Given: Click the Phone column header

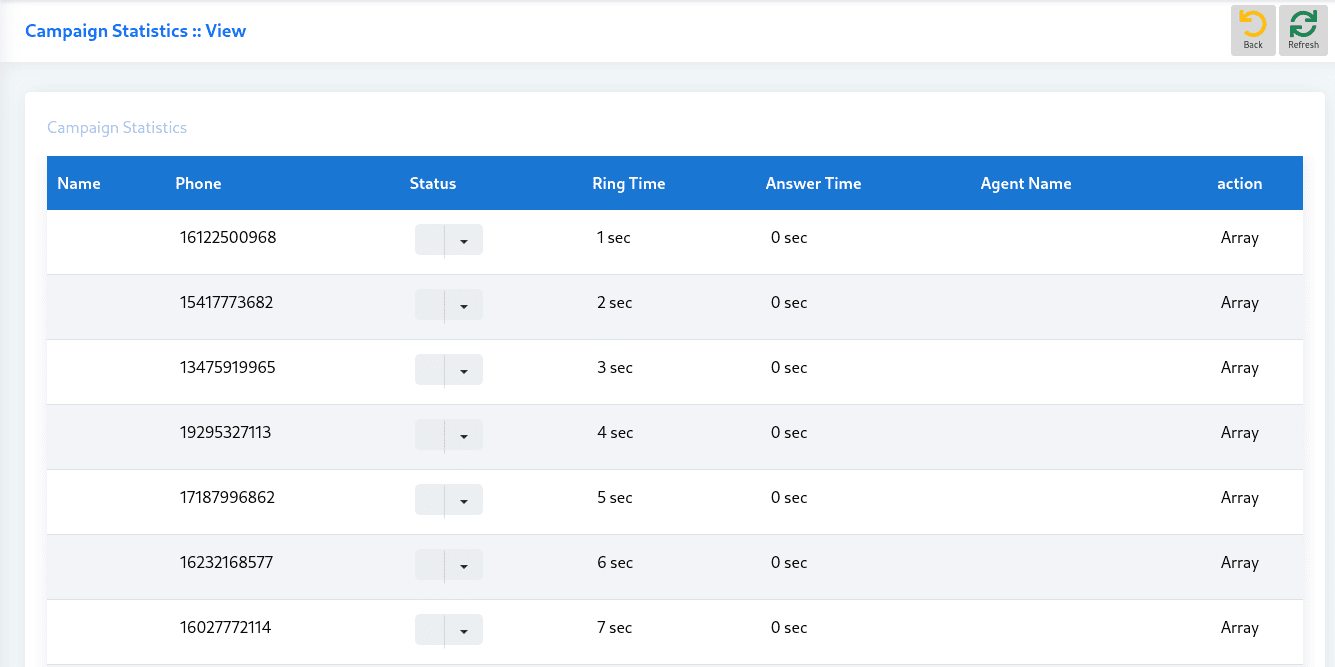Looking at the screenshot, I should click(198, 183).
